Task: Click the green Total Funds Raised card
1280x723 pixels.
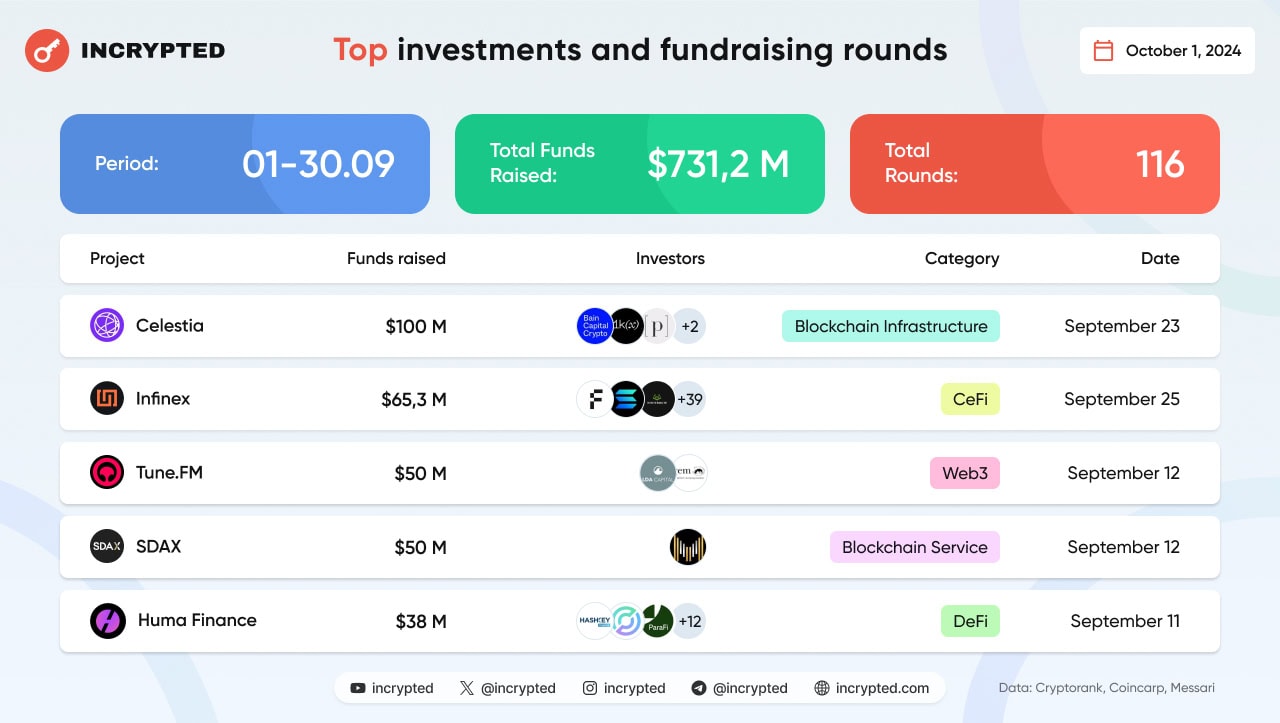Action: pos(640,164)
